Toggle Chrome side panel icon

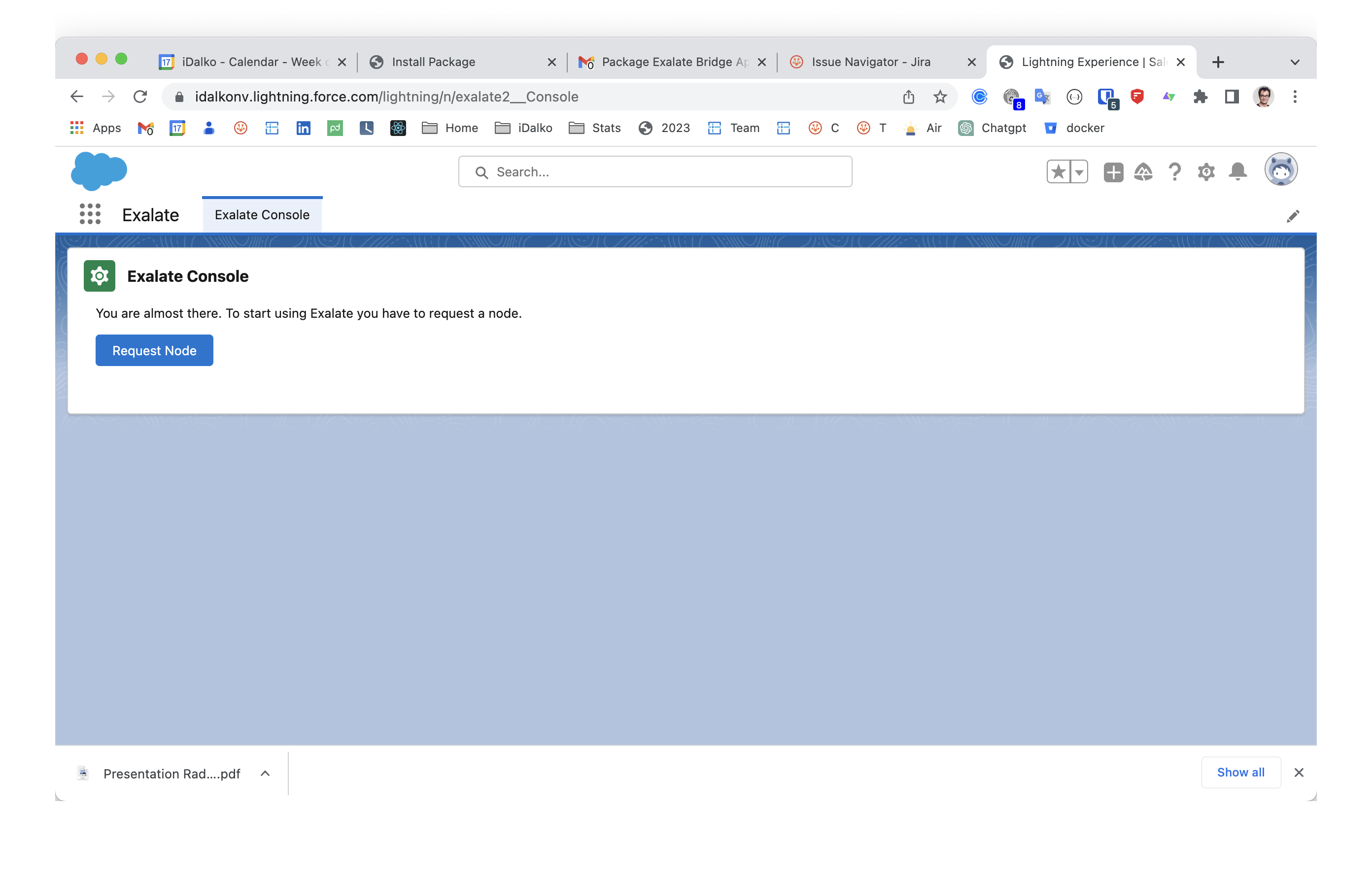[1232, 97]
